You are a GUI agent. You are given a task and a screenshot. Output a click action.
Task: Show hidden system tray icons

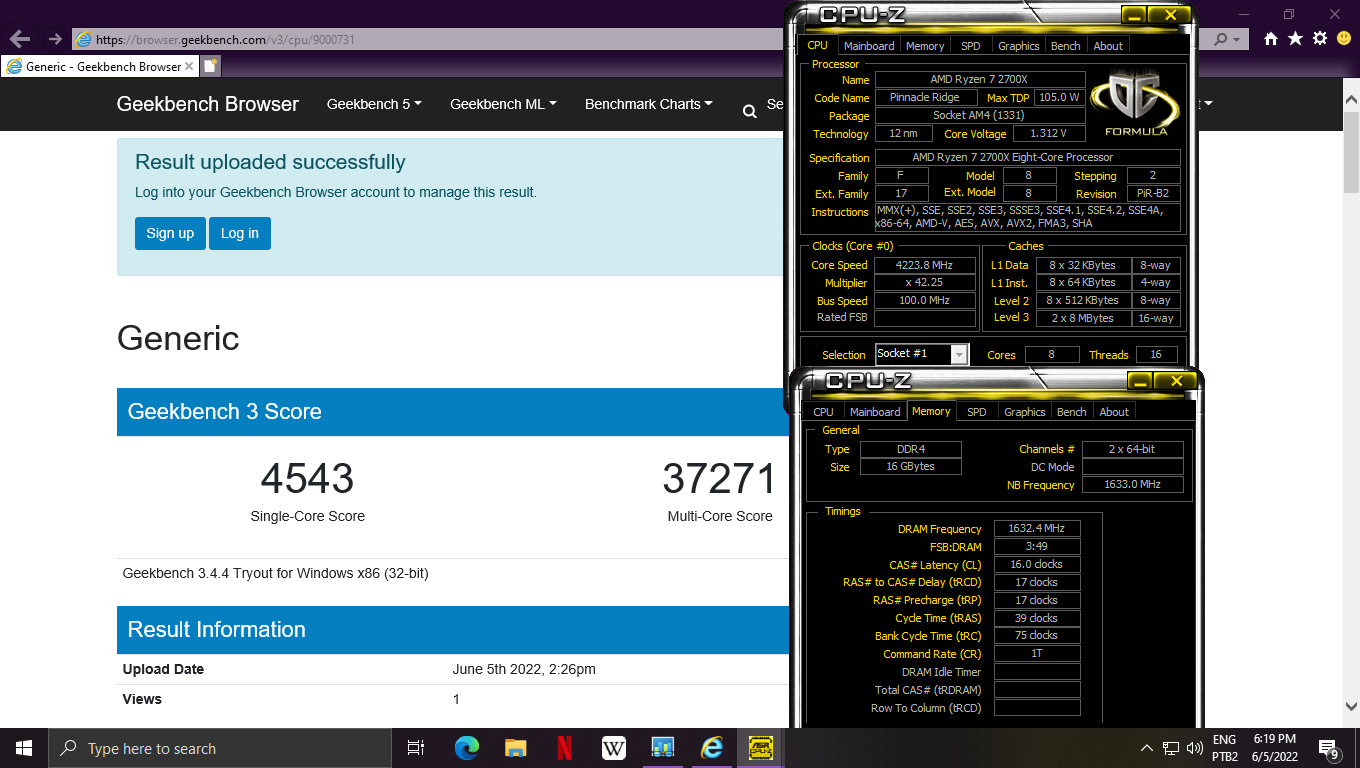point(1147,748)
